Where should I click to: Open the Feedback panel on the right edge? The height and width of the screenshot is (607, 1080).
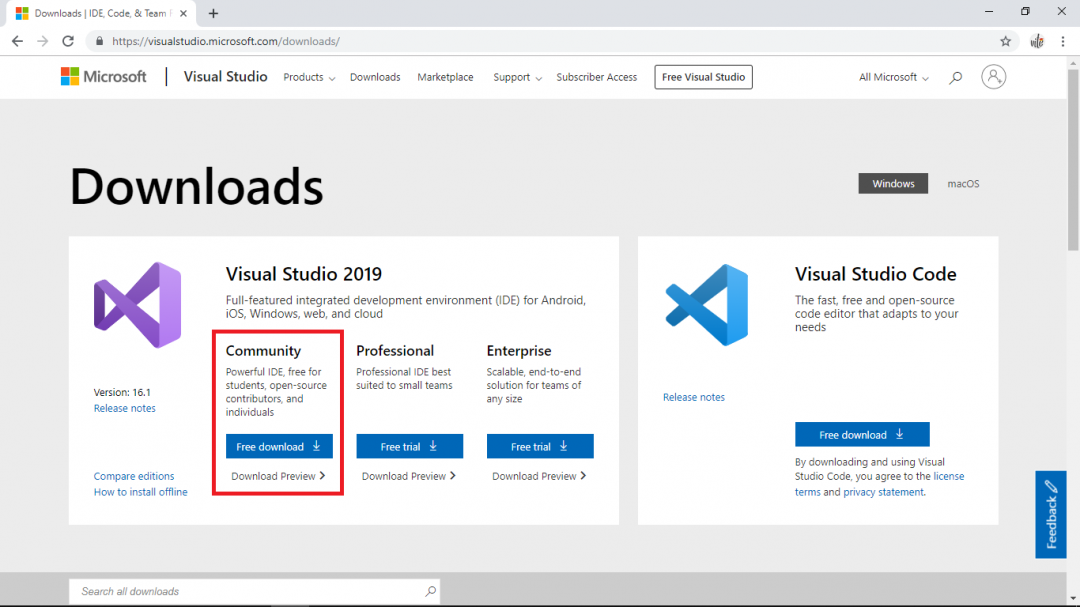1050,514
